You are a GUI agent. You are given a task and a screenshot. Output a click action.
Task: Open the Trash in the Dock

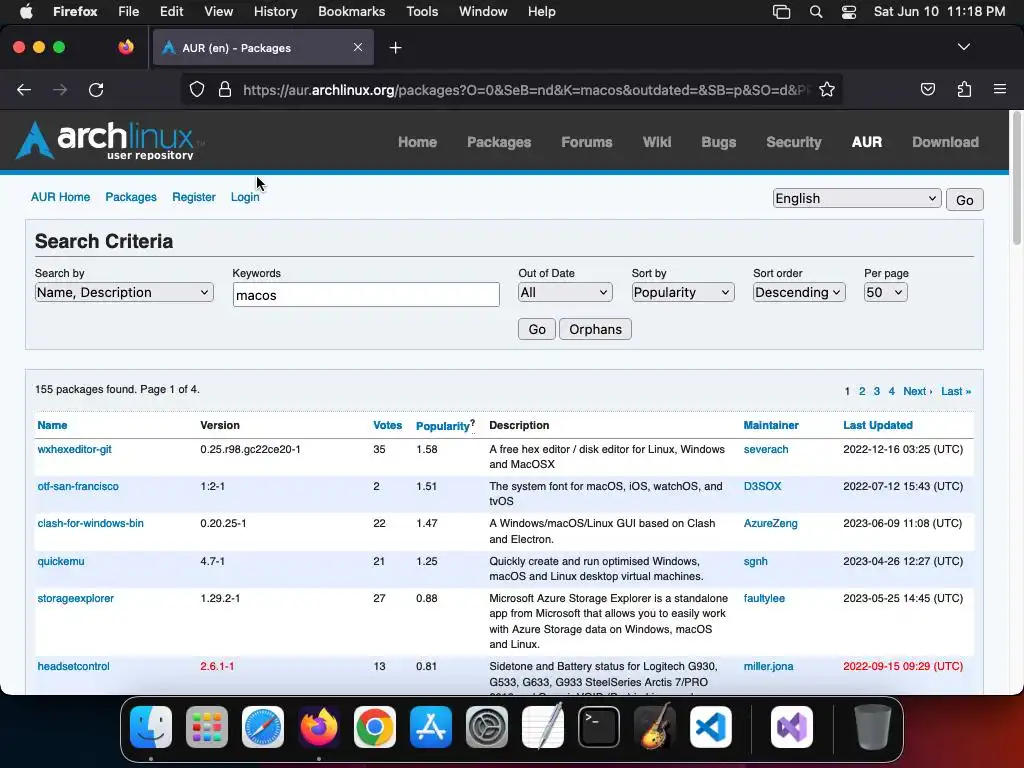coord(872,727)
